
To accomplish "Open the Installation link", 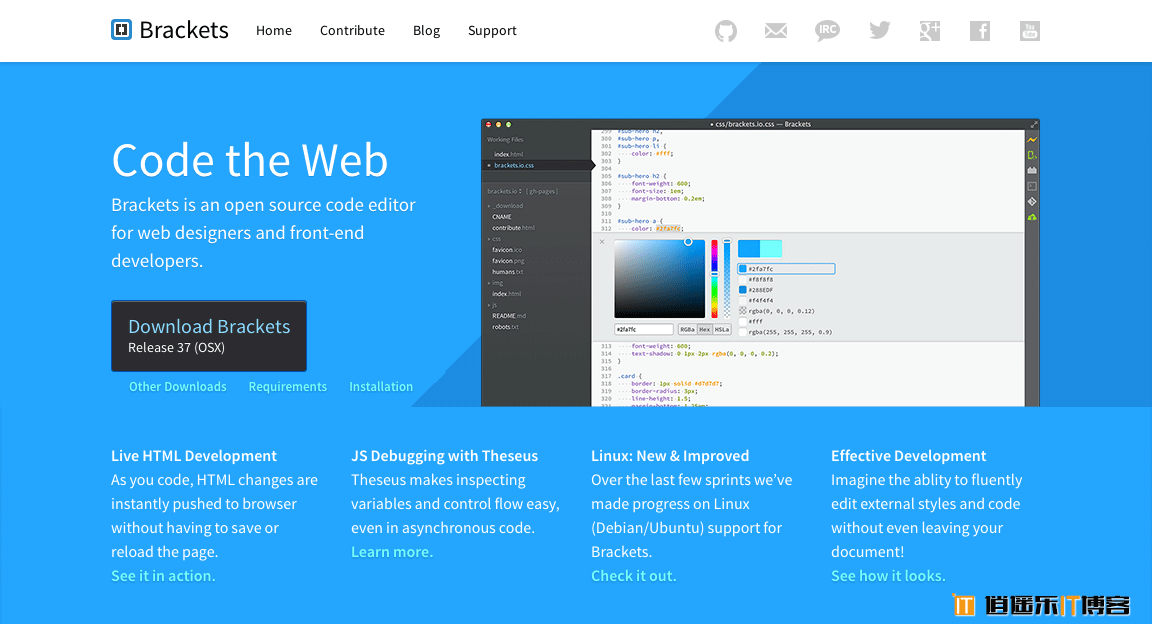I will pos(381,387).
